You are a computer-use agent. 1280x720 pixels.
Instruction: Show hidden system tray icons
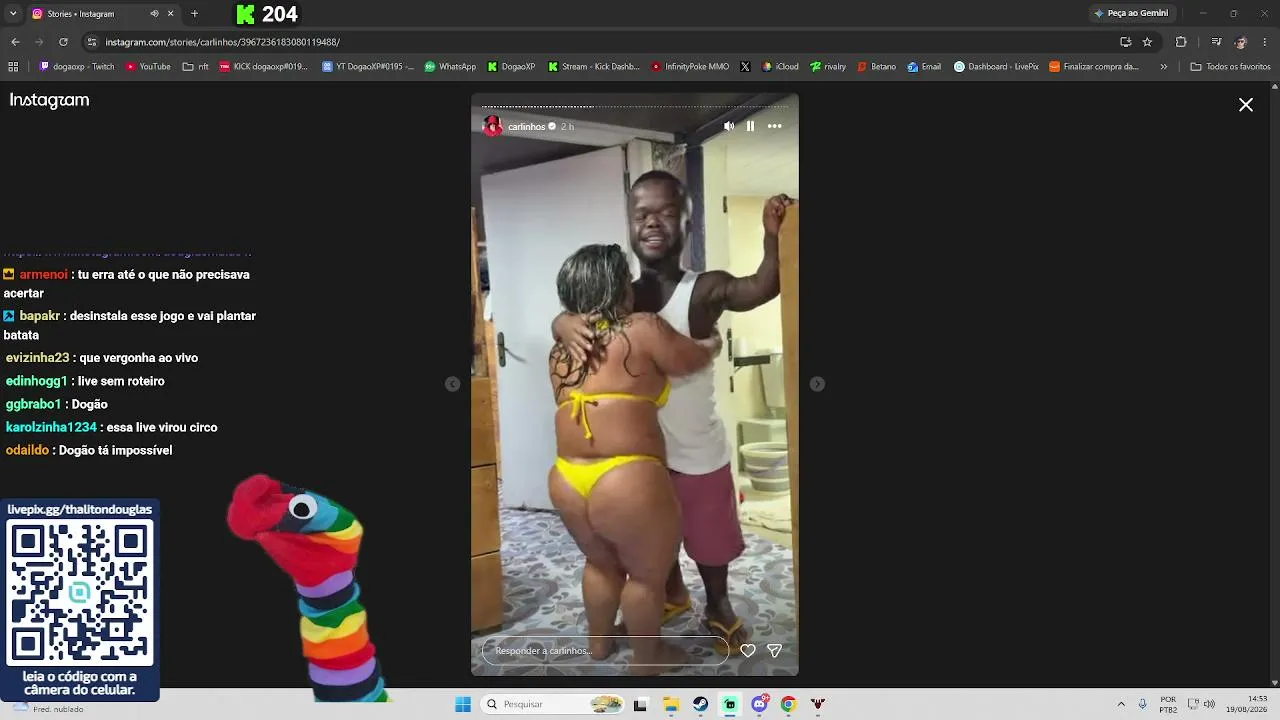pos(1121,704)
